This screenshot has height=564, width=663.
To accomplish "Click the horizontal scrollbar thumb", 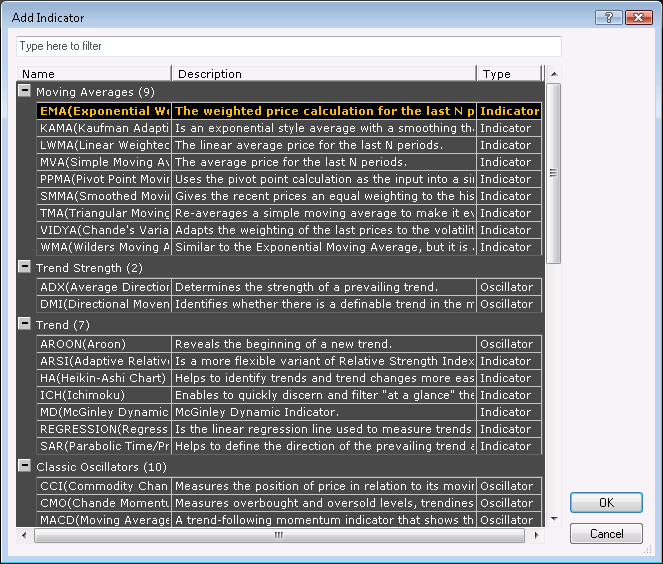I will 279,535.
